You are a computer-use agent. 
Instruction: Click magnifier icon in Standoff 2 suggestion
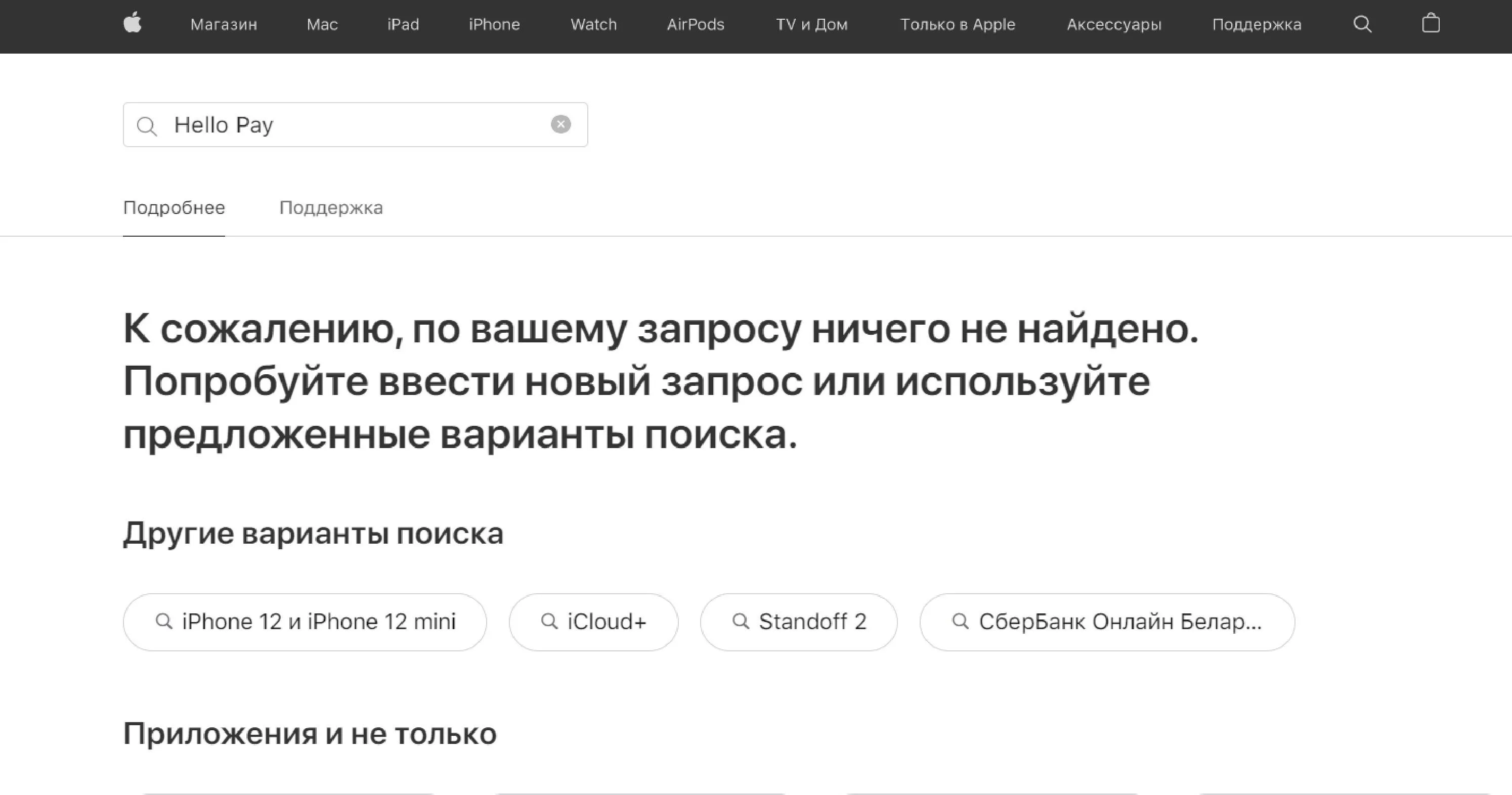point(741,621)
